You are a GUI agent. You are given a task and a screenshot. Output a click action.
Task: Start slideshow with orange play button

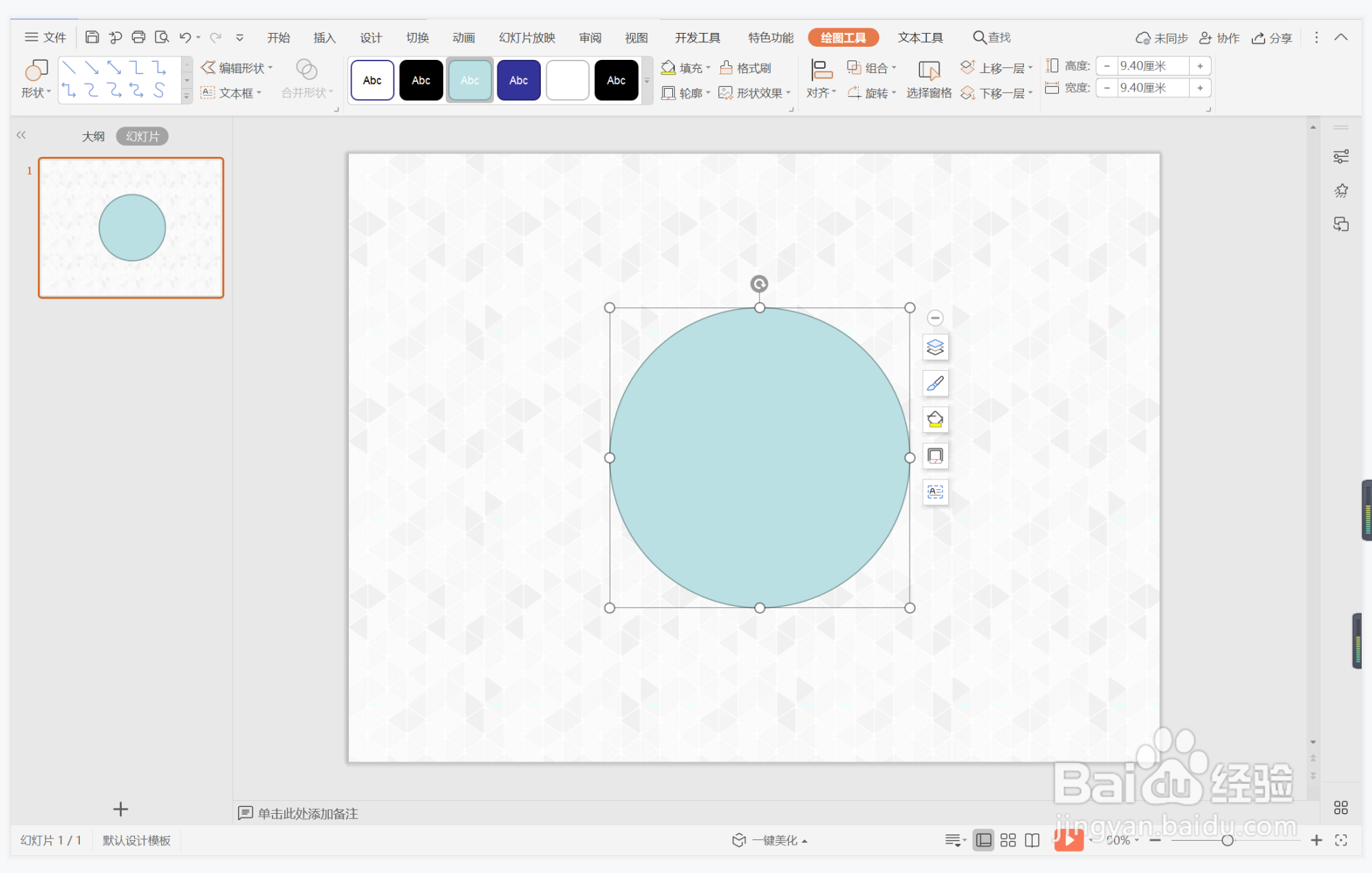[1069, 839]
